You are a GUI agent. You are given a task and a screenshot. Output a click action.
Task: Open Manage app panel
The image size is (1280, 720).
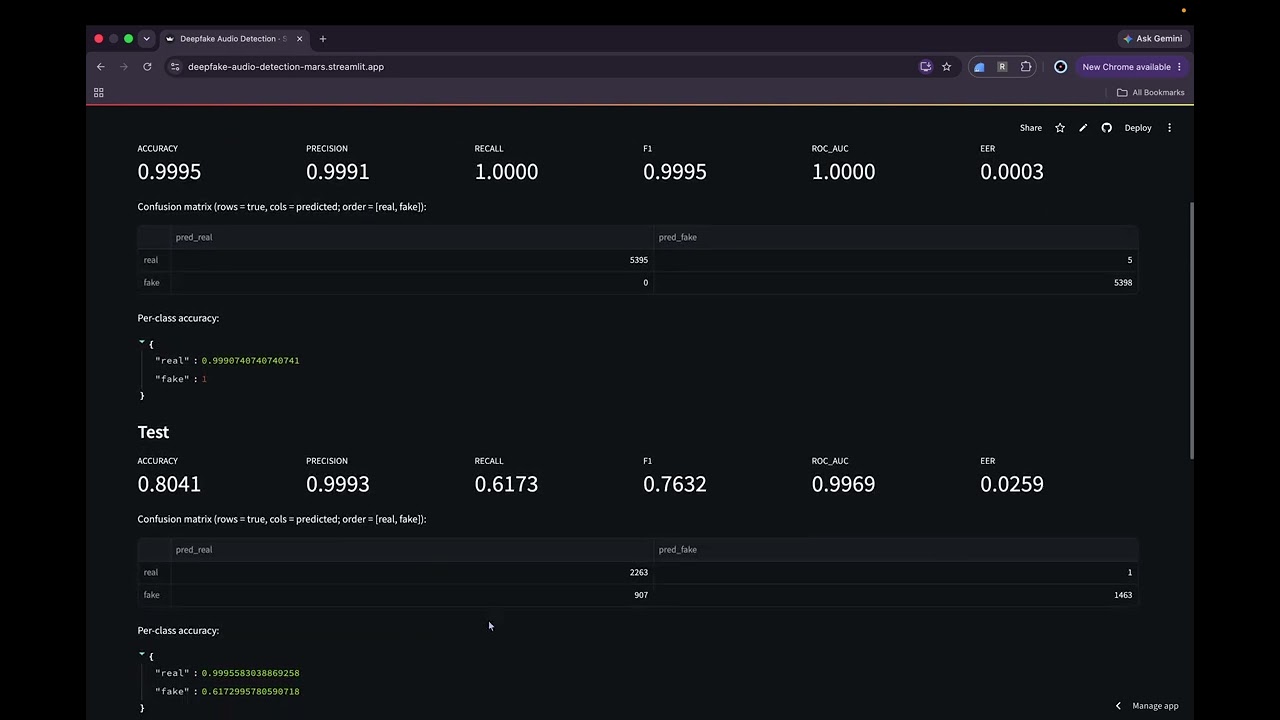1155,706
